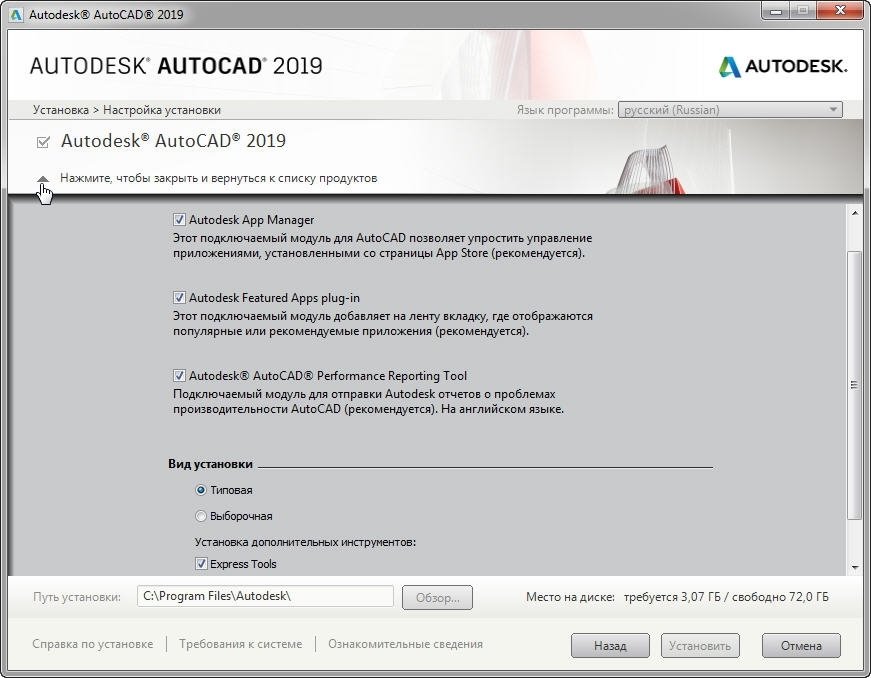Click 'Нажмите, чтобы закрыть и вернуться' text
Viewport: 871px width, 678px height.
click(x=218, y=178)
